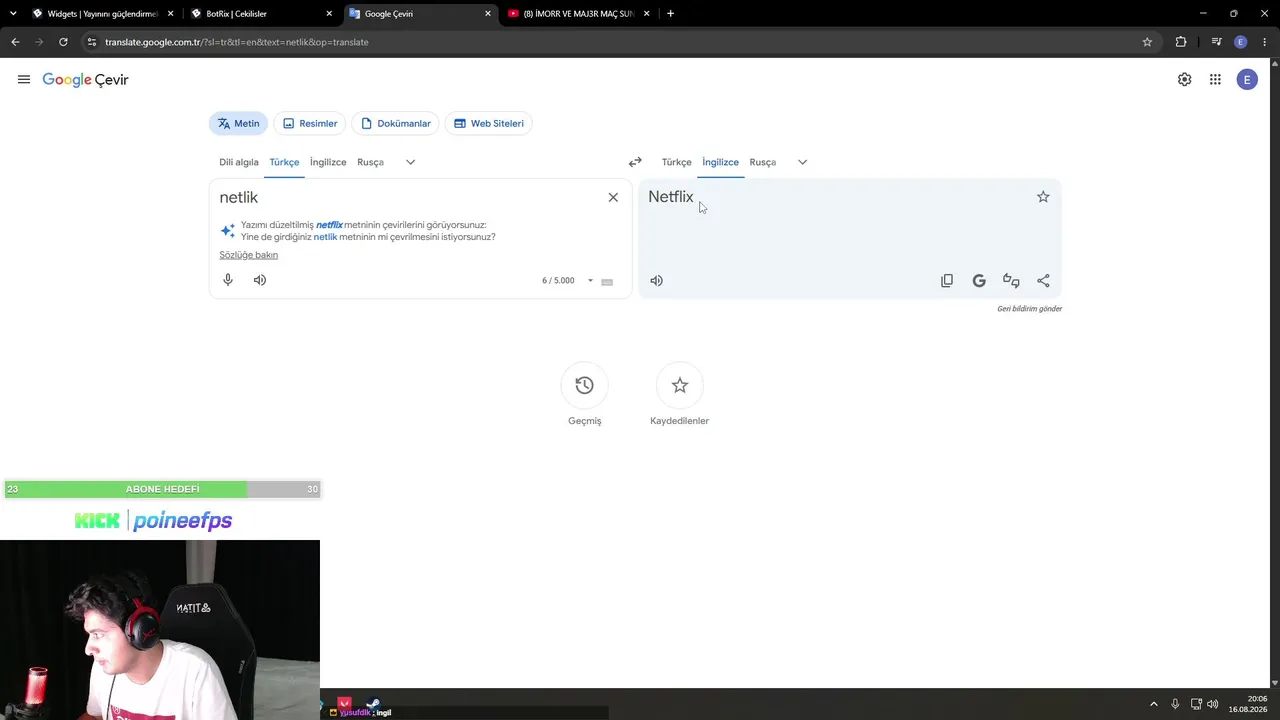Rate this translation with thumbs icon
Screen dimensions: 1280x720
point(1011,281)
